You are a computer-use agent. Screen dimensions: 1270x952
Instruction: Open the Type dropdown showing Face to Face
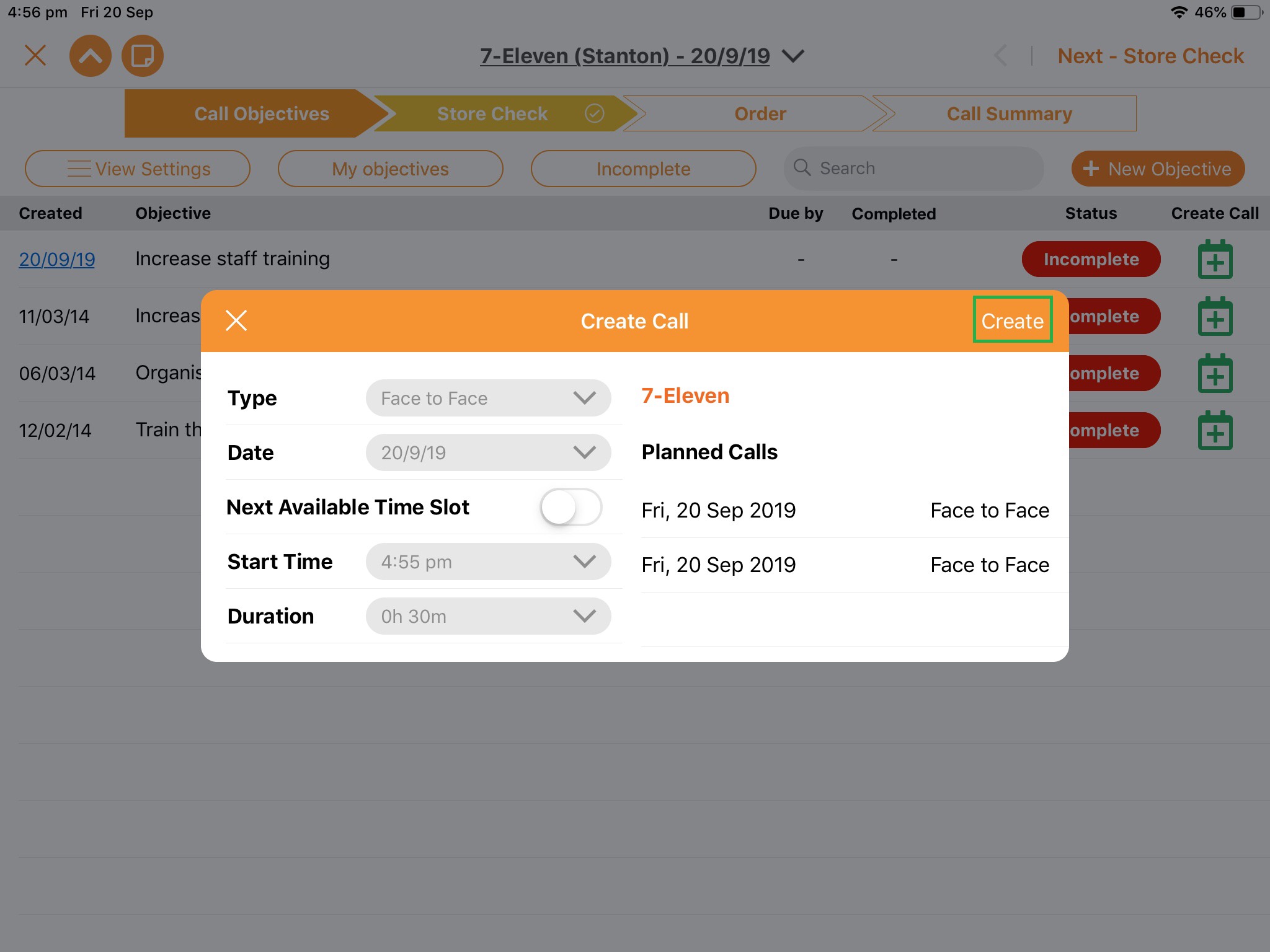click(x=488, y=398)
